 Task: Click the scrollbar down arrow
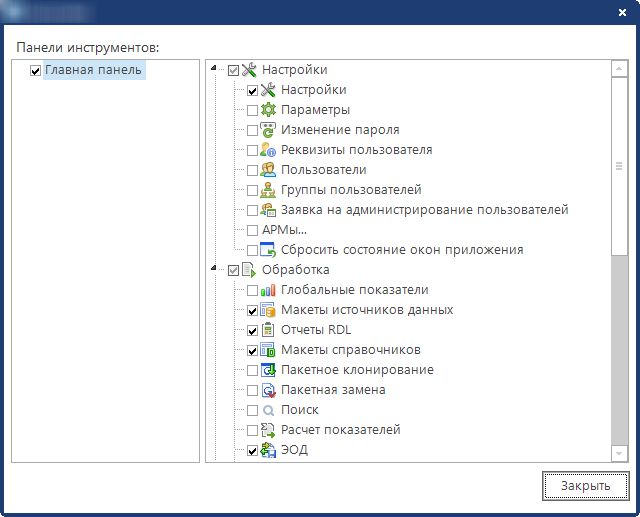point(619,453)
